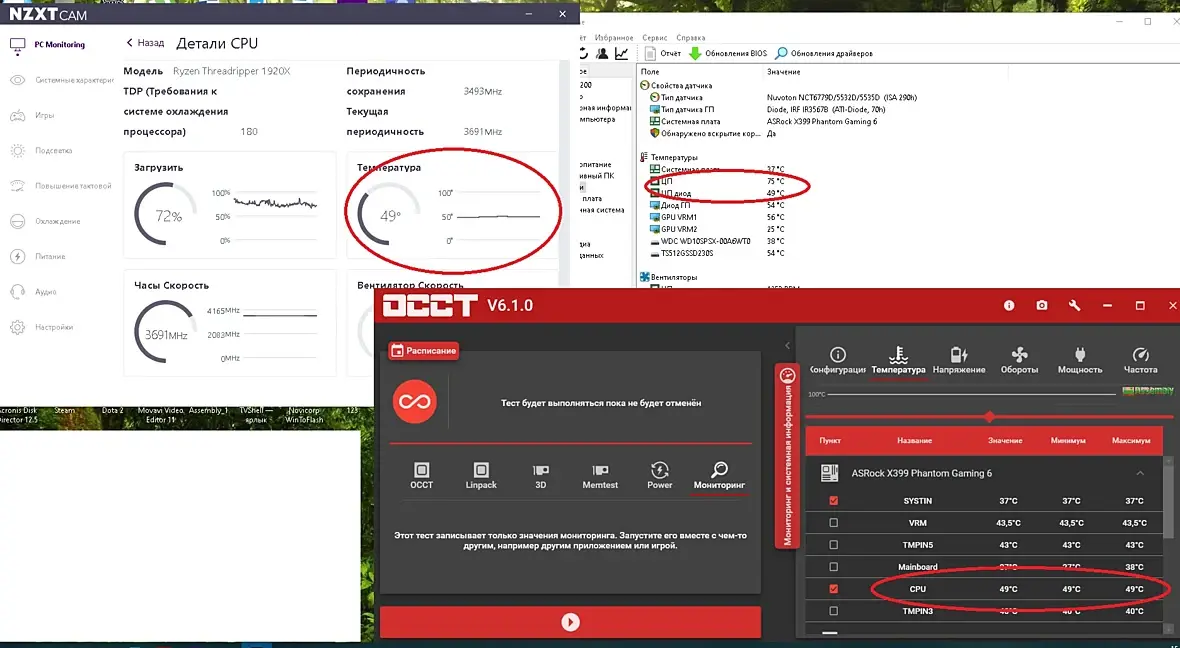Image resolution: width=1180 pixels, height=648 pixels.
Task: Open the Аудио section in NZXT CAM
Action: (x=33, y=291)
